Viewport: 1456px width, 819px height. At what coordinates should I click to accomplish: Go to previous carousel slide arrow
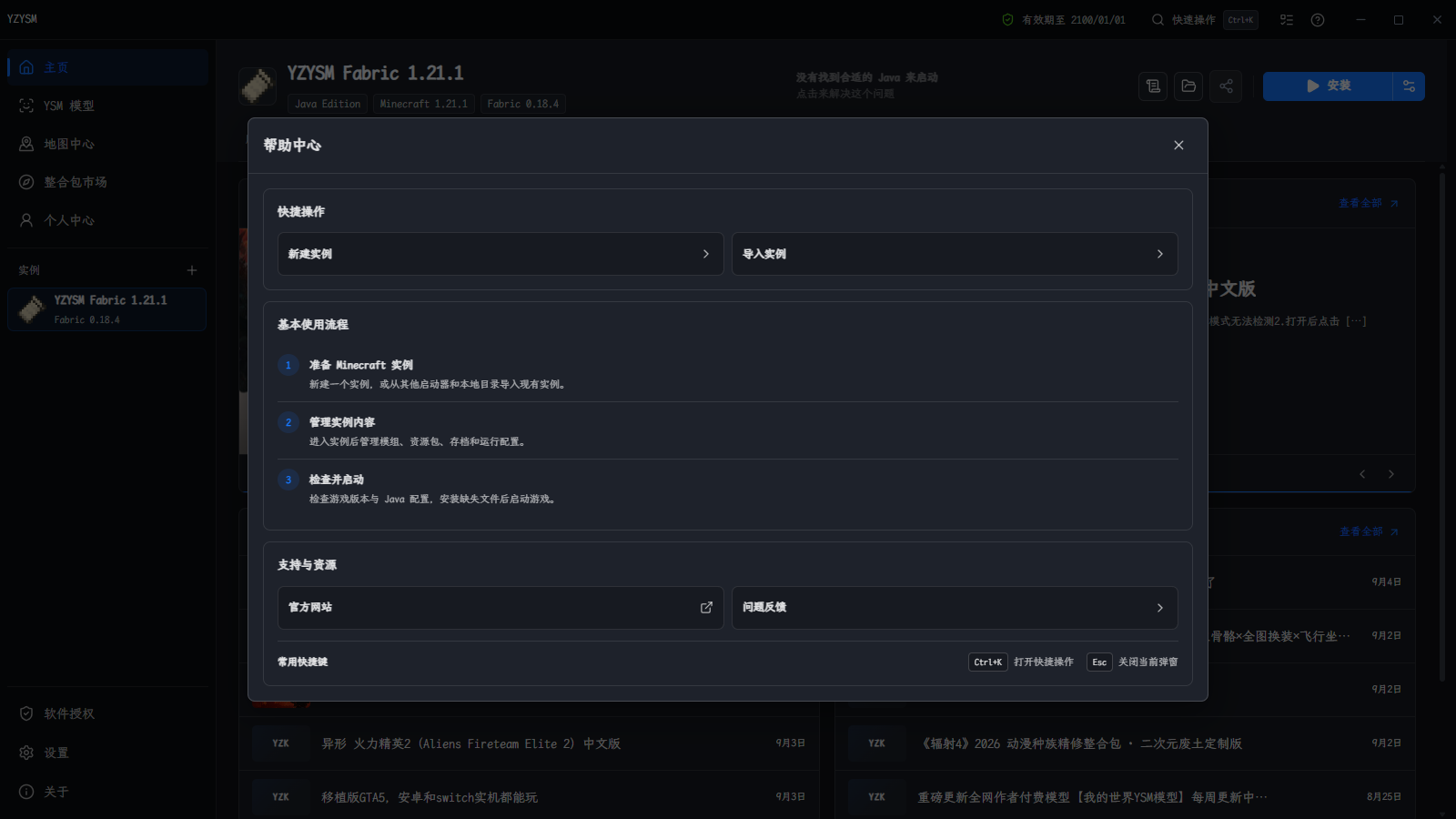[1362, 474]
